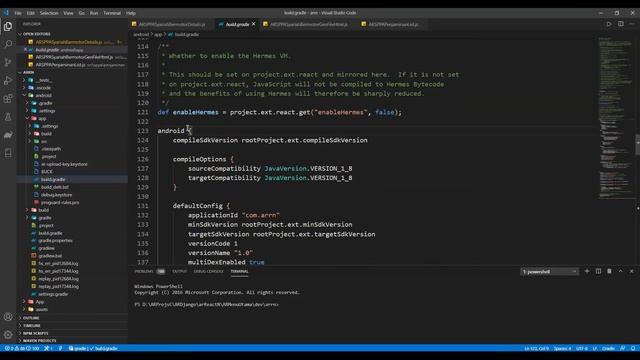Open the editor More Actions ellipsis
The image size is (640, 360).
pos(632,24)
